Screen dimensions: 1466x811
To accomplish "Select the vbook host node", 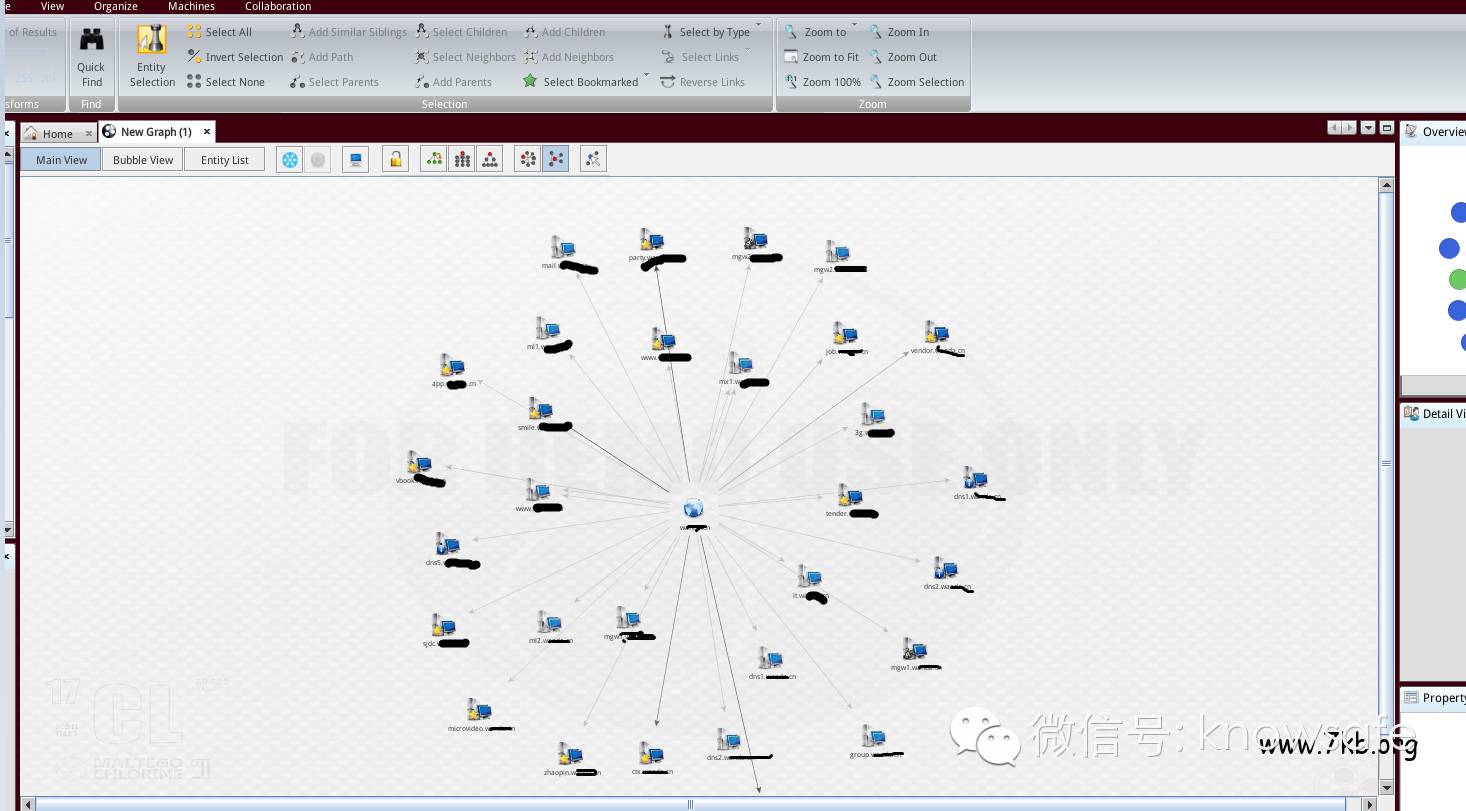I will pos(419,463).
